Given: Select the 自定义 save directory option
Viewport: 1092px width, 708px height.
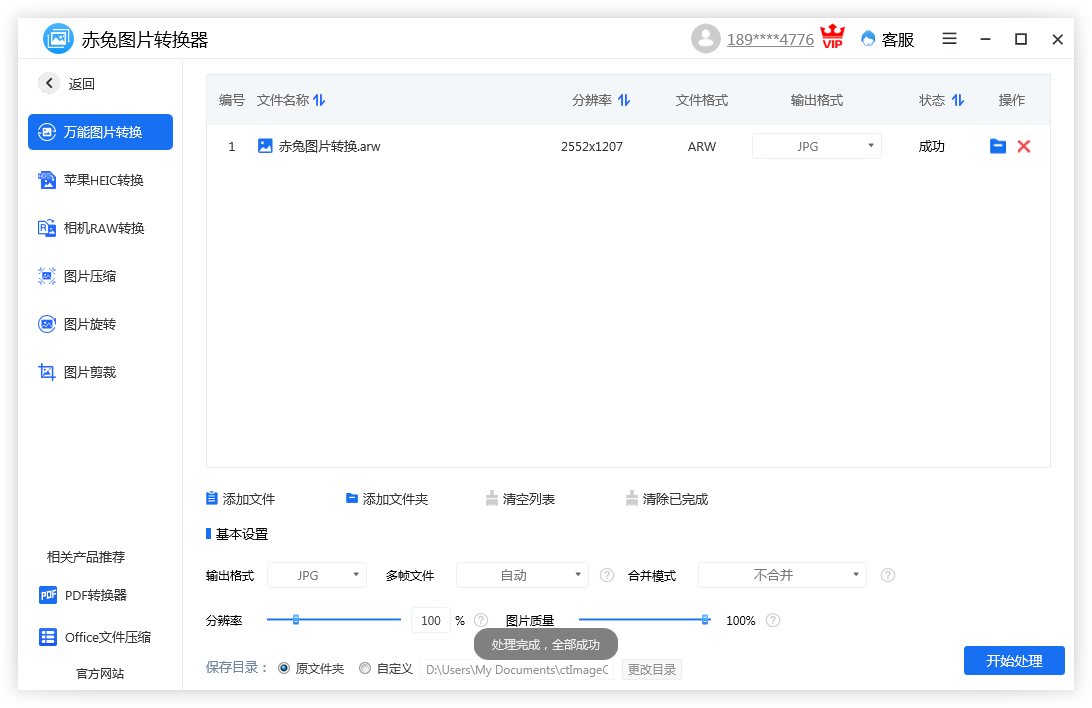Looking at the screenshot, I should pyautogui.click(x=365, y=668).
